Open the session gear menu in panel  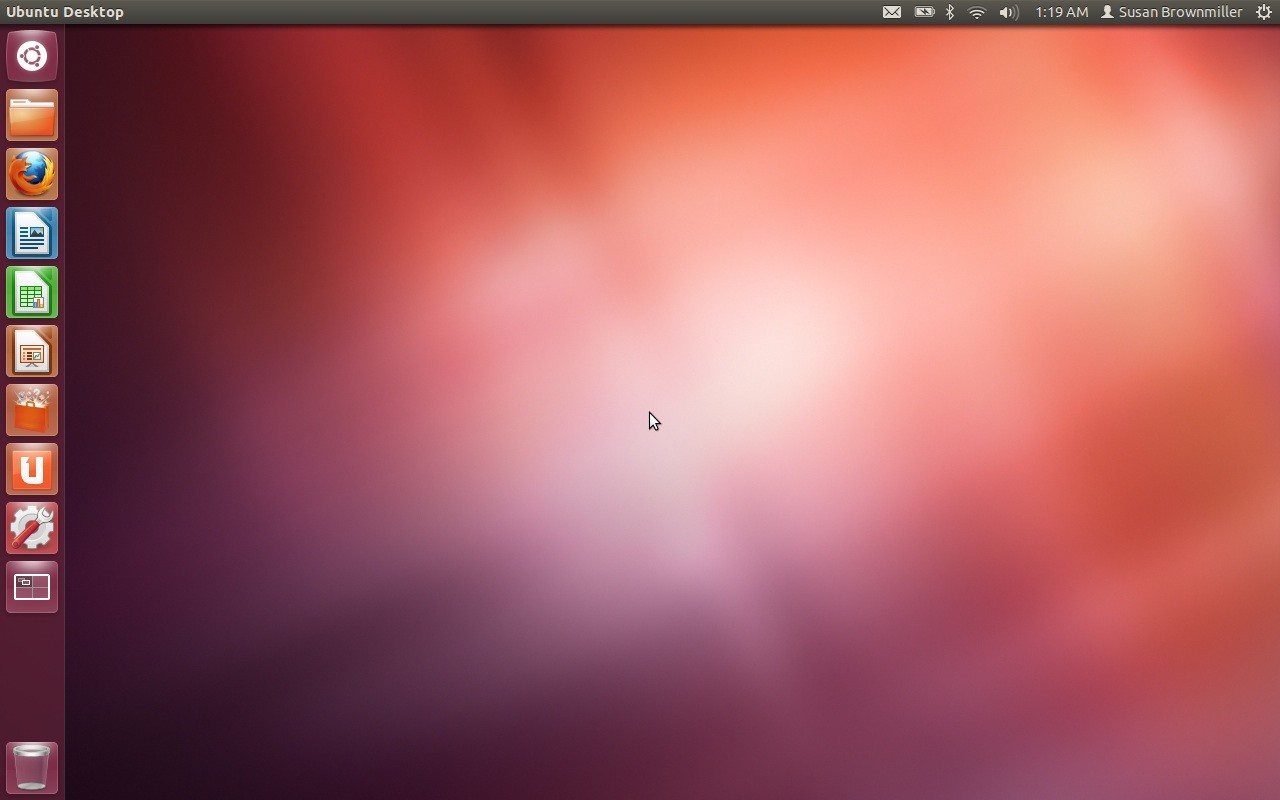(x=1263, y=12)
